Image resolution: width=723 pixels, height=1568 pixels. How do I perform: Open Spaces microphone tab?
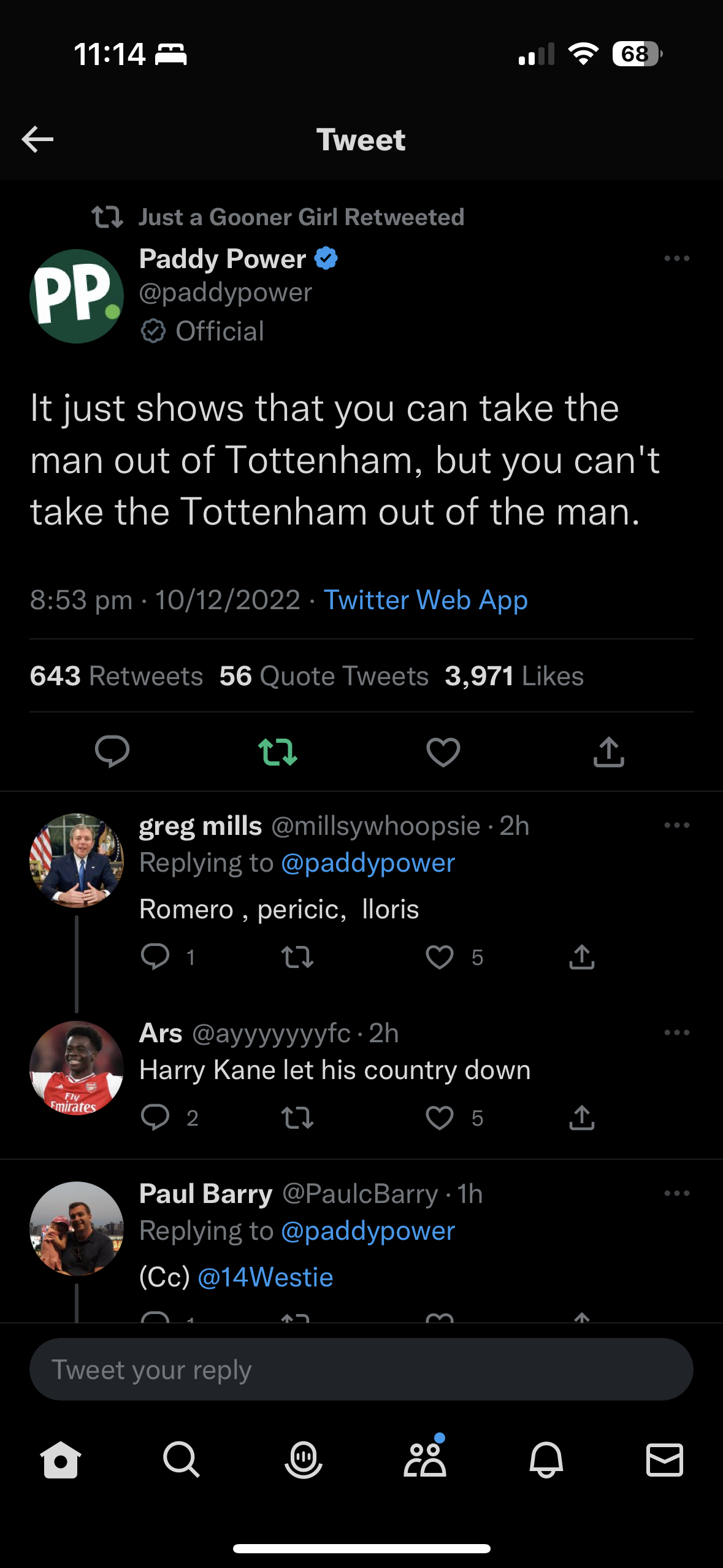coord(303,1459)
